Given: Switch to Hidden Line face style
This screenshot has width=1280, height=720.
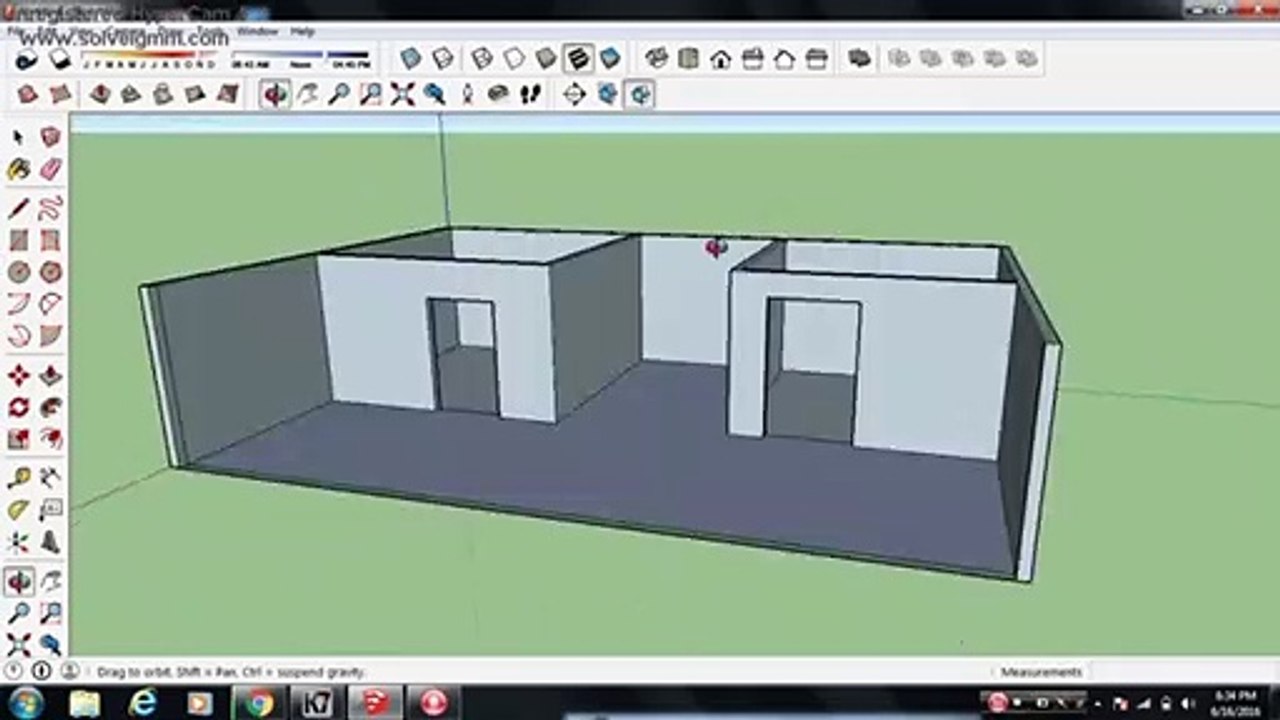Looking at the screenshot, I should click(x=514, y=59).
